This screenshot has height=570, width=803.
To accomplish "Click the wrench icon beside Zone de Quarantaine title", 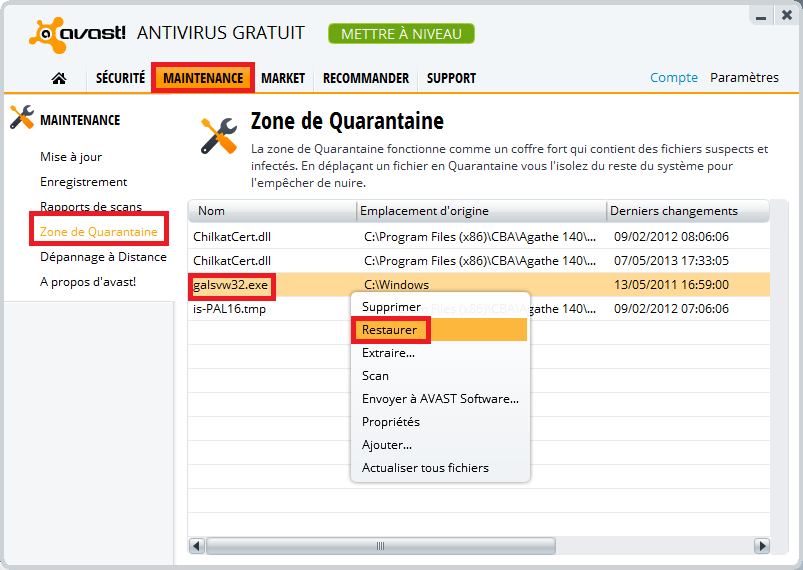I will pyautogui.click(x=219, y=136).
